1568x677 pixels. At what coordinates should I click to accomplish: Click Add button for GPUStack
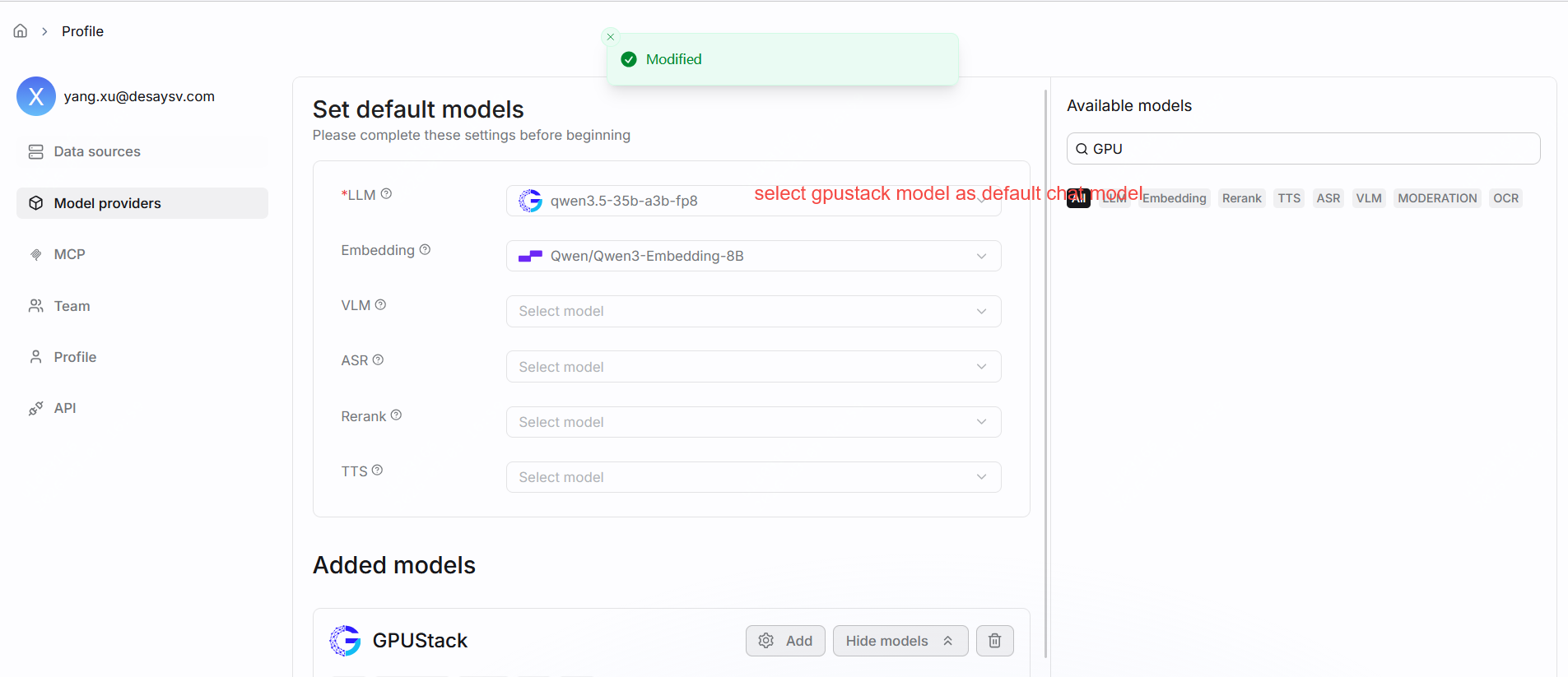coord(785,641)
